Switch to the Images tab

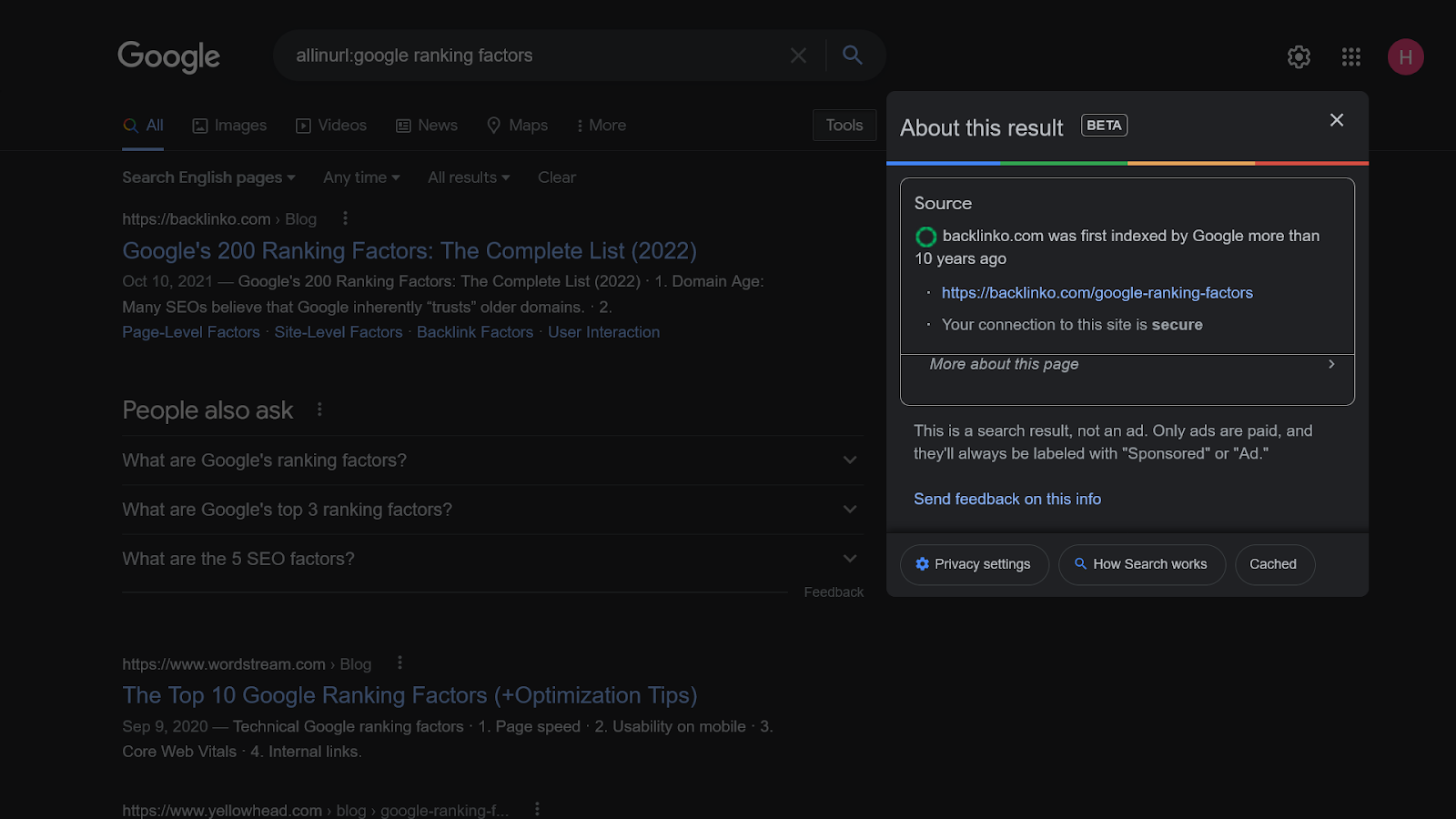[x=229, y=126]
